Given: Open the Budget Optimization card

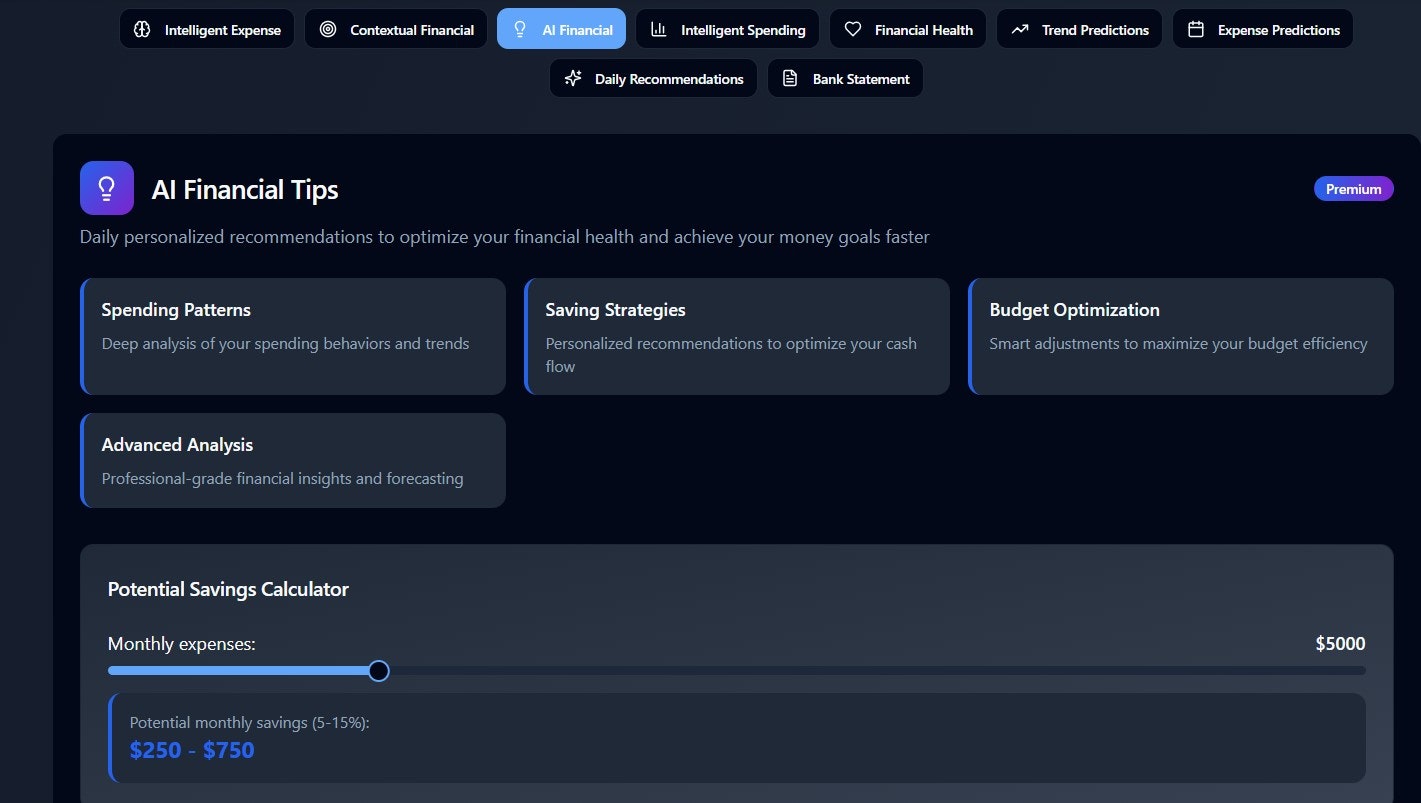Looking at the screenshot, I should click(1181, 336).
